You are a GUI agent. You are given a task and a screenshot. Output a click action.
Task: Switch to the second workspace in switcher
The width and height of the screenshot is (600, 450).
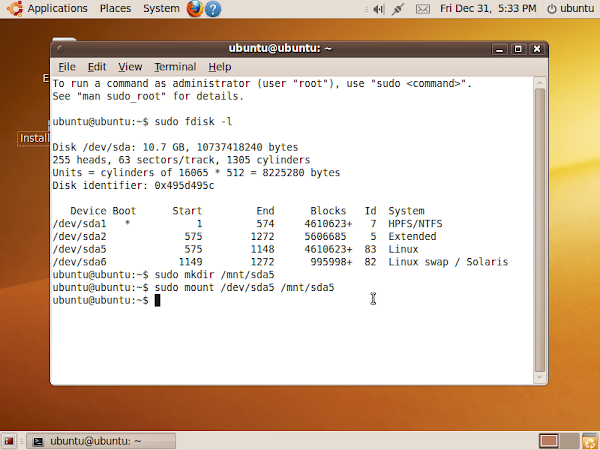[x=569, y=441]
